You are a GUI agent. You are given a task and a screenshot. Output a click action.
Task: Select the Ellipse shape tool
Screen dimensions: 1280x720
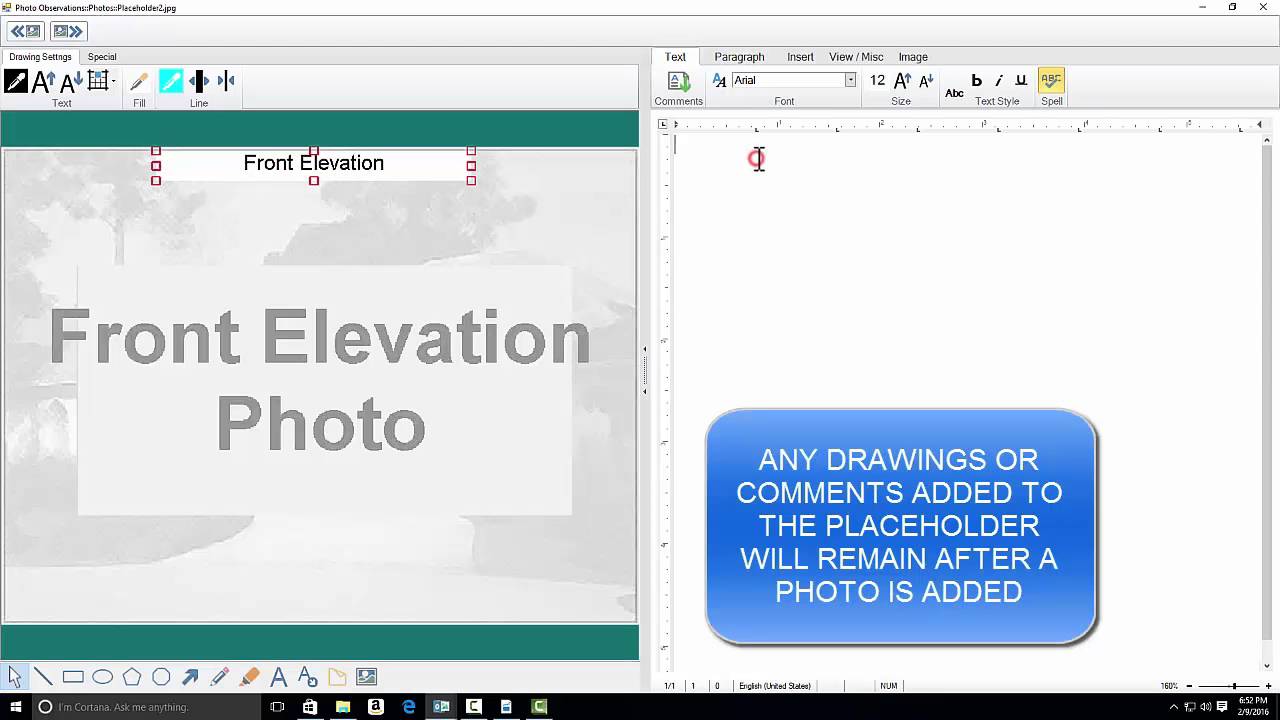click(102, 677)
